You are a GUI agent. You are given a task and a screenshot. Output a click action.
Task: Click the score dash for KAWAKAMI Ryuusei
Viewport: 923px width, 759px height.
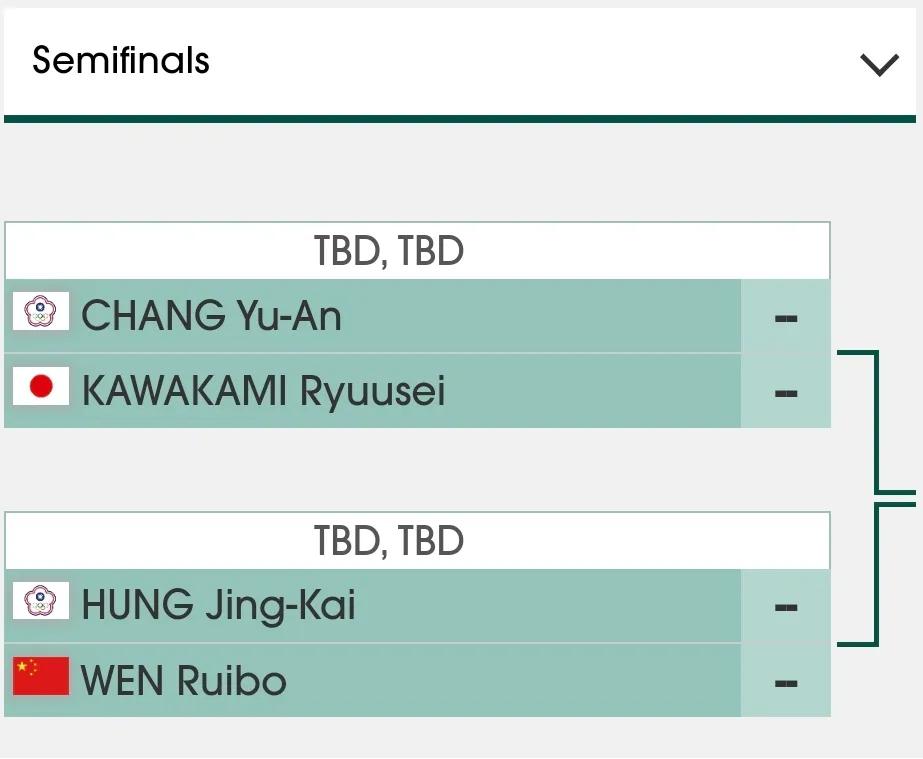pyautogui.click(x=786, y=393)
